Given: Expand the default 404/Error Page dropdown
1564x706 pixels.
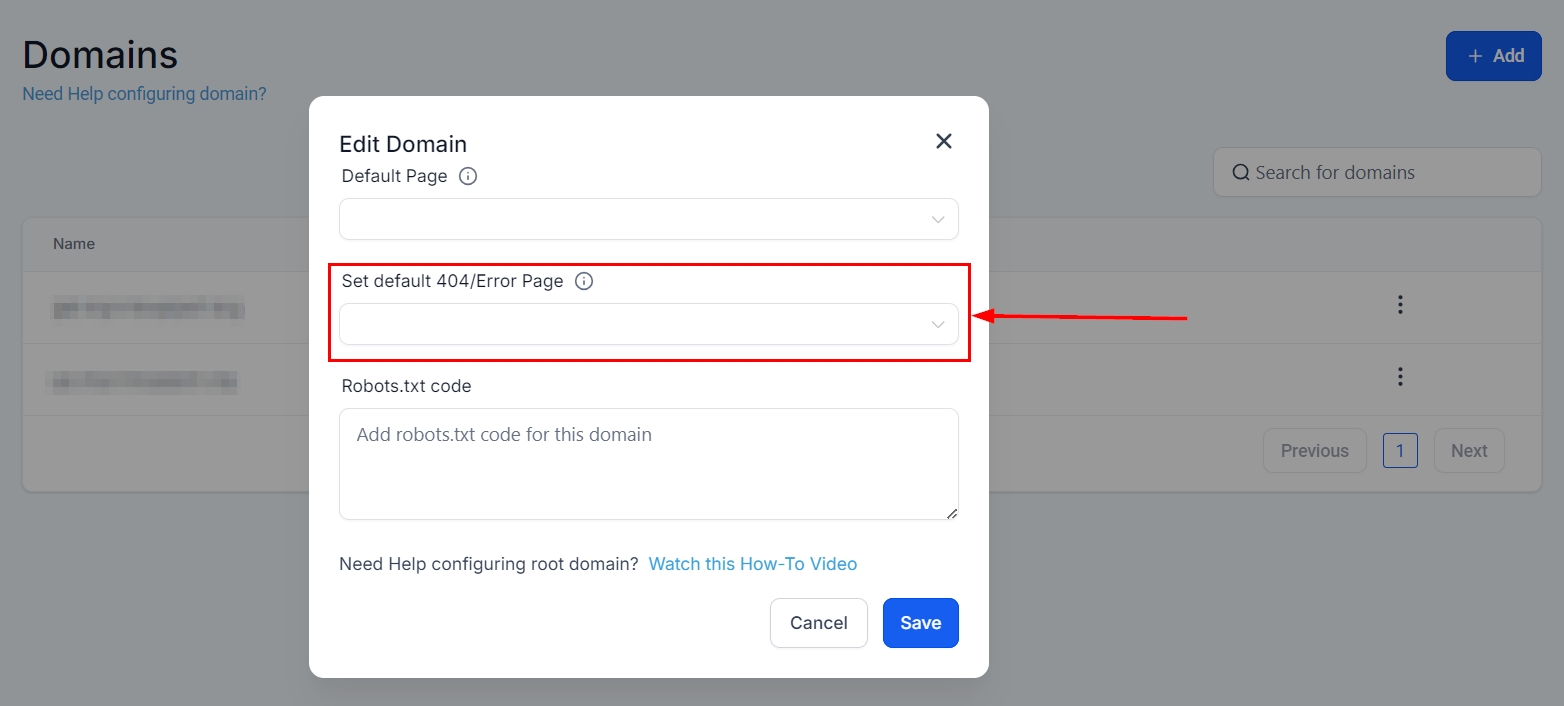Looking at the screenshot, I should tap(648, 324).
